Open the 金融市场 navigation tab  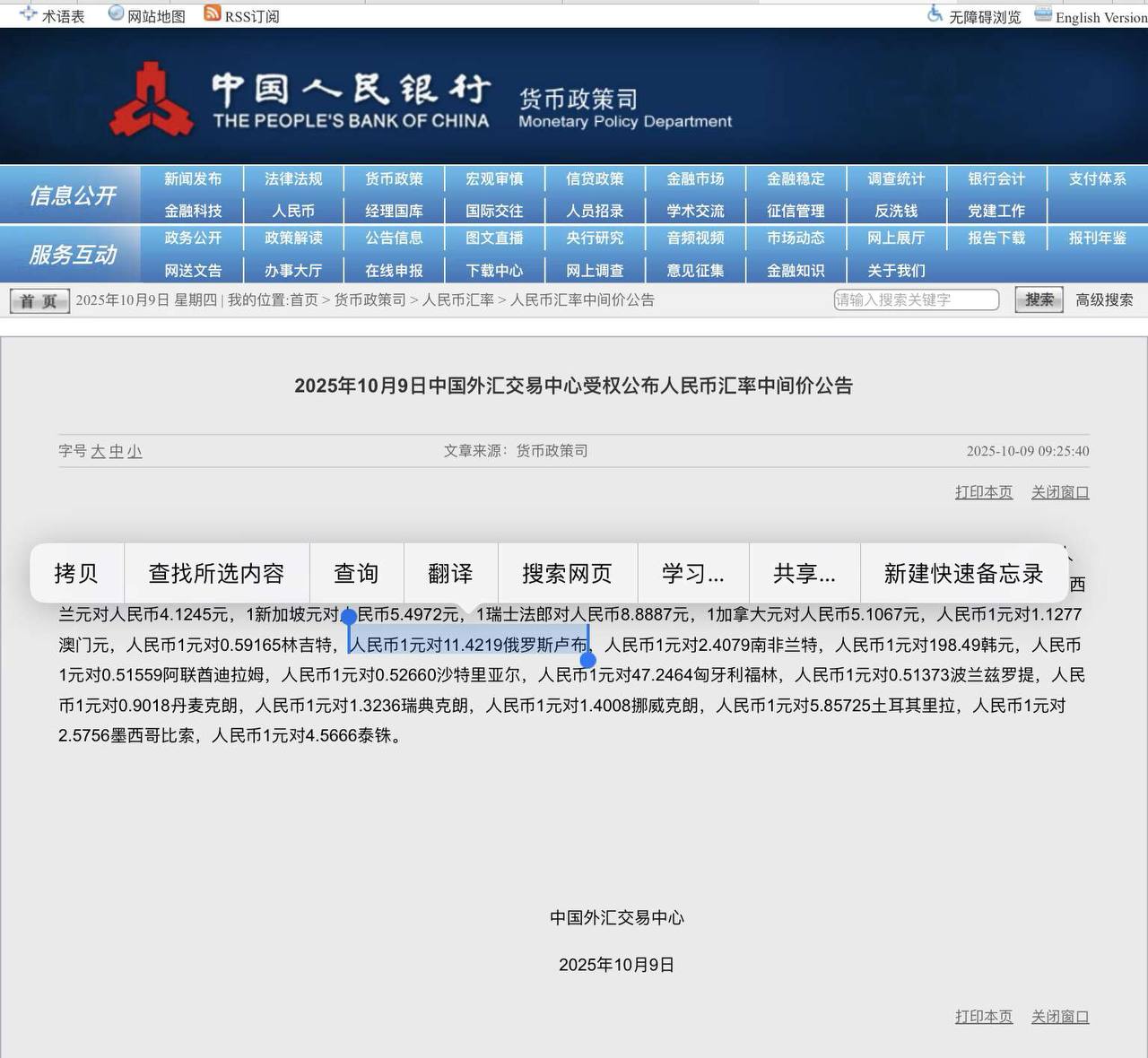pyautogui.click(x=695, y=179)
